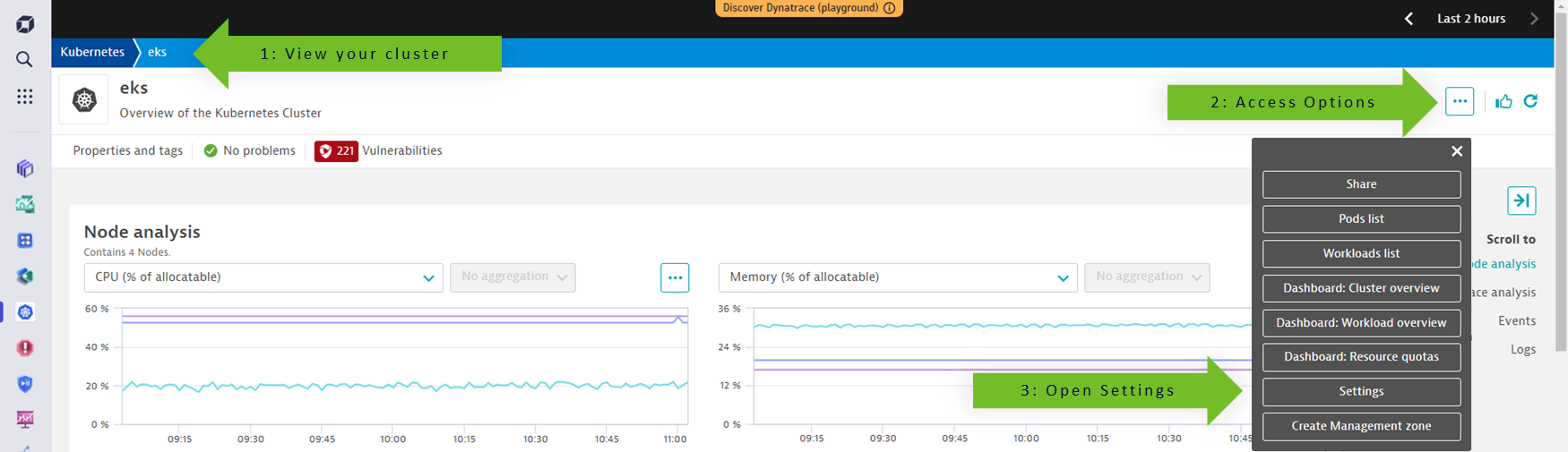Click the Kubernetes breadcrumb
The height and width of the screenshot is (452, 1568).
(92, 52)
